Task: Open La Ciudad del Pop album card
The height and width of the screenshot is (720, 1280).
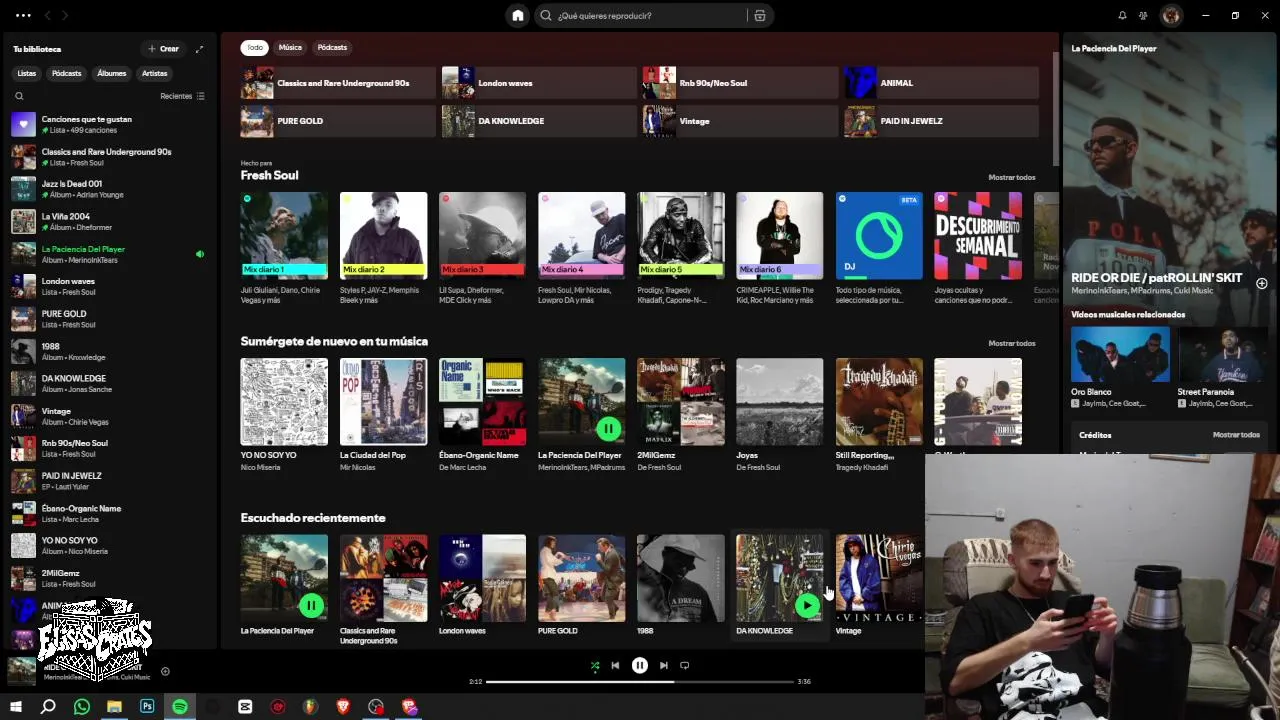Action: 383,415
